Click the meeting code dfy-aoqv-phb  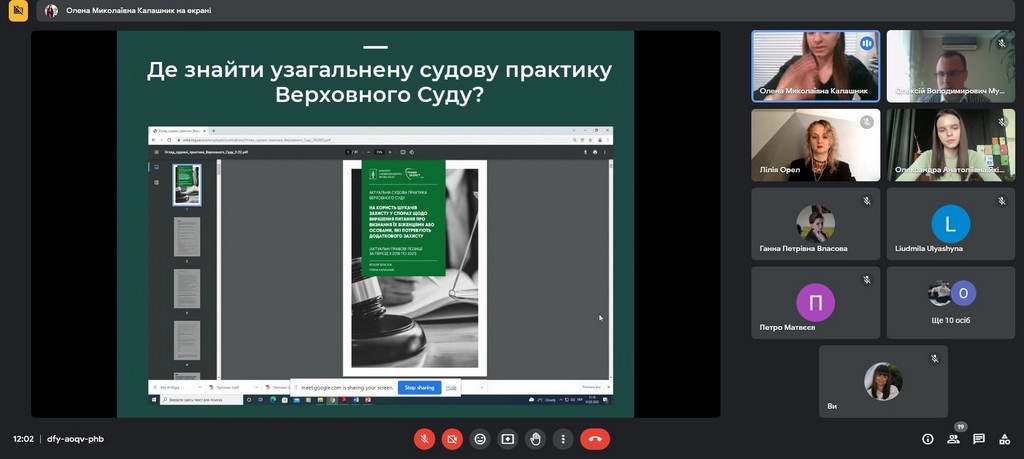click(75, 439)
